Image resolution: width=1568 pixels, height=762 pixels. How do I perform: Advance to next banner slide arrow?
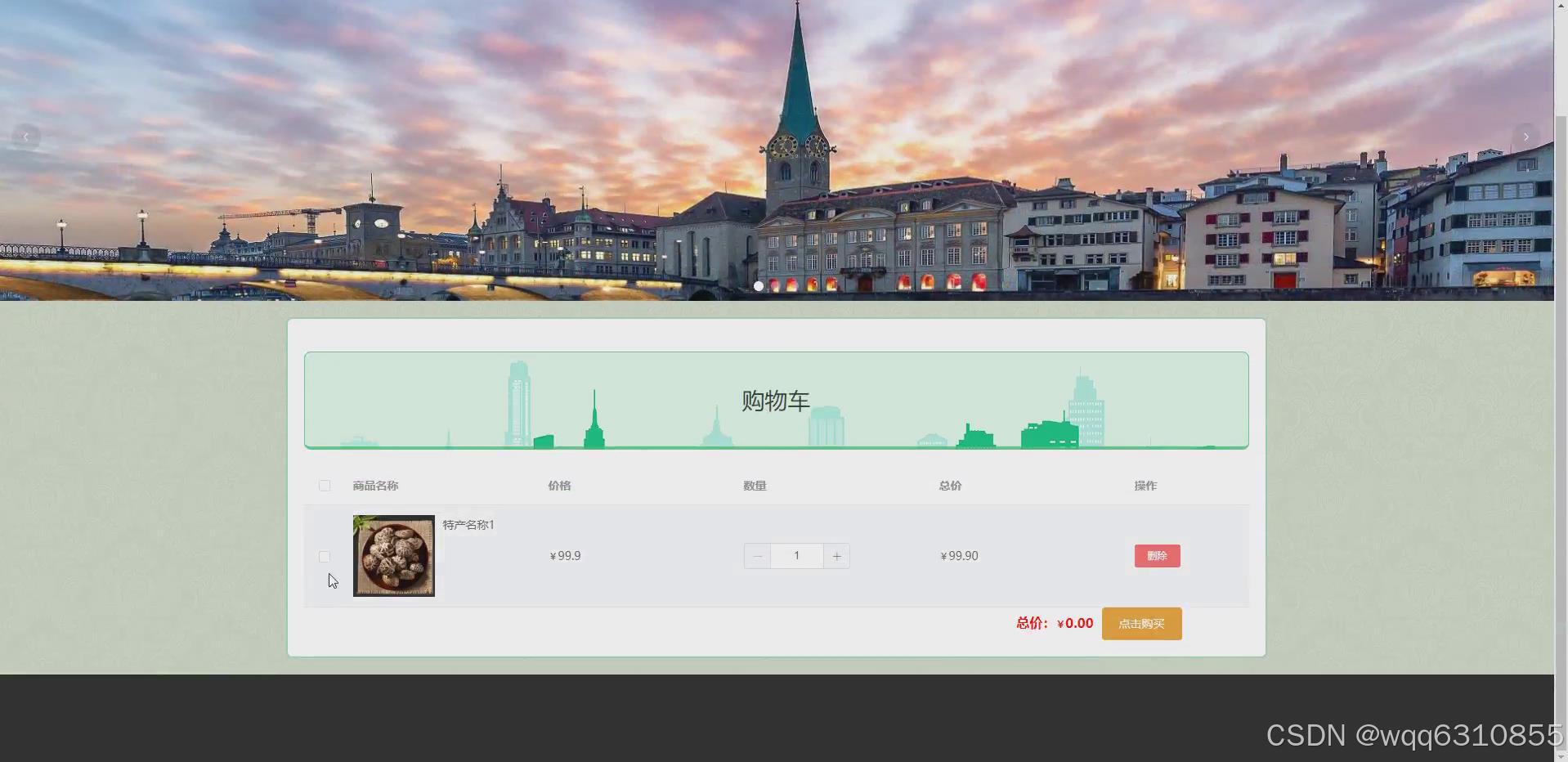[1525, 137]
